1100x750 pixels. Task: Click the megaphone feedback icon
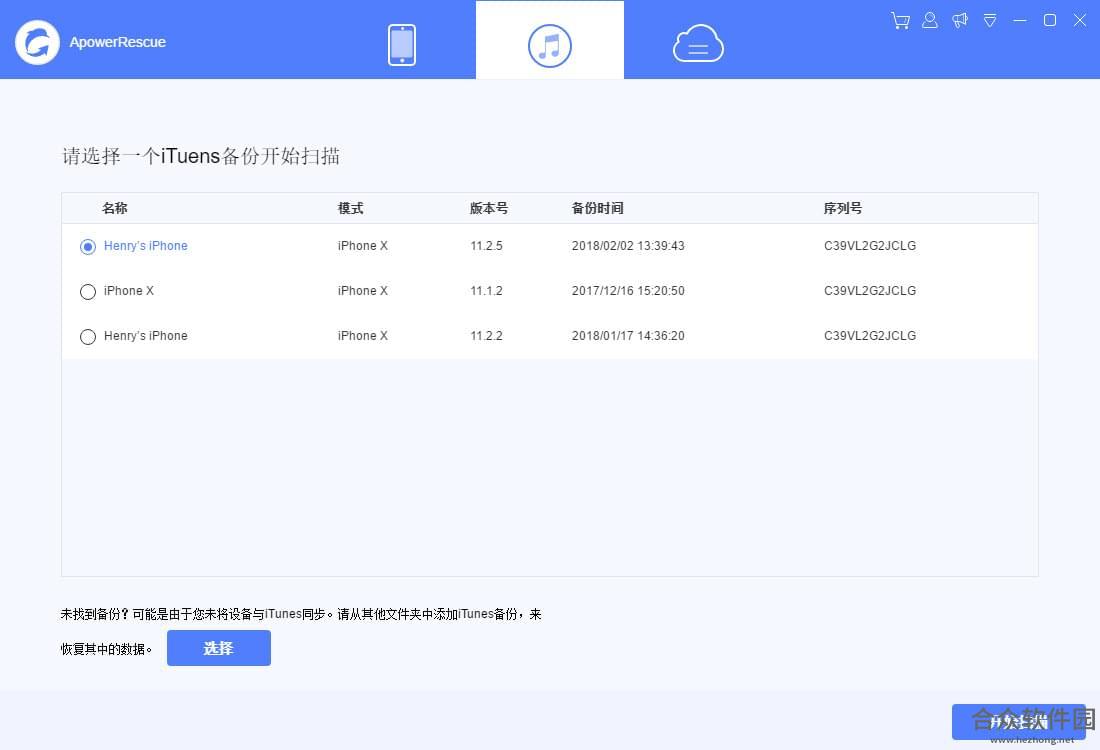pyautogui.click(x=960, y=20)
